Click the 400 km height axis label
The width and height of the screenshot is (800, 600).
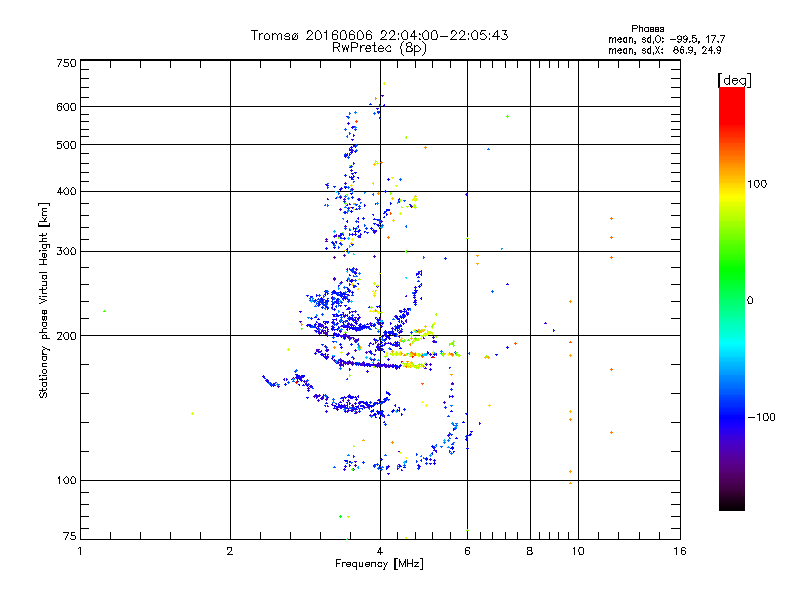point(66,192)
